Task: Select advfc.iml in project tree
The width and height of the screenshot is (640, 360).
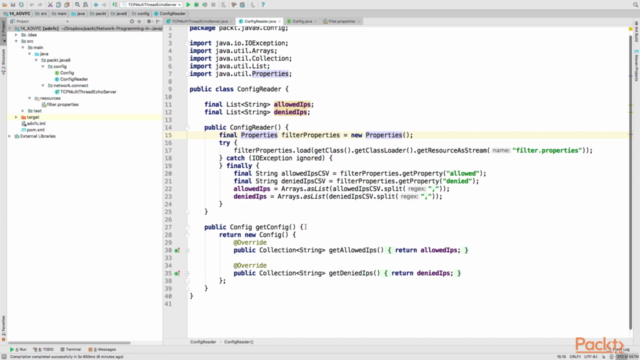Action: [x=33, y=124]
